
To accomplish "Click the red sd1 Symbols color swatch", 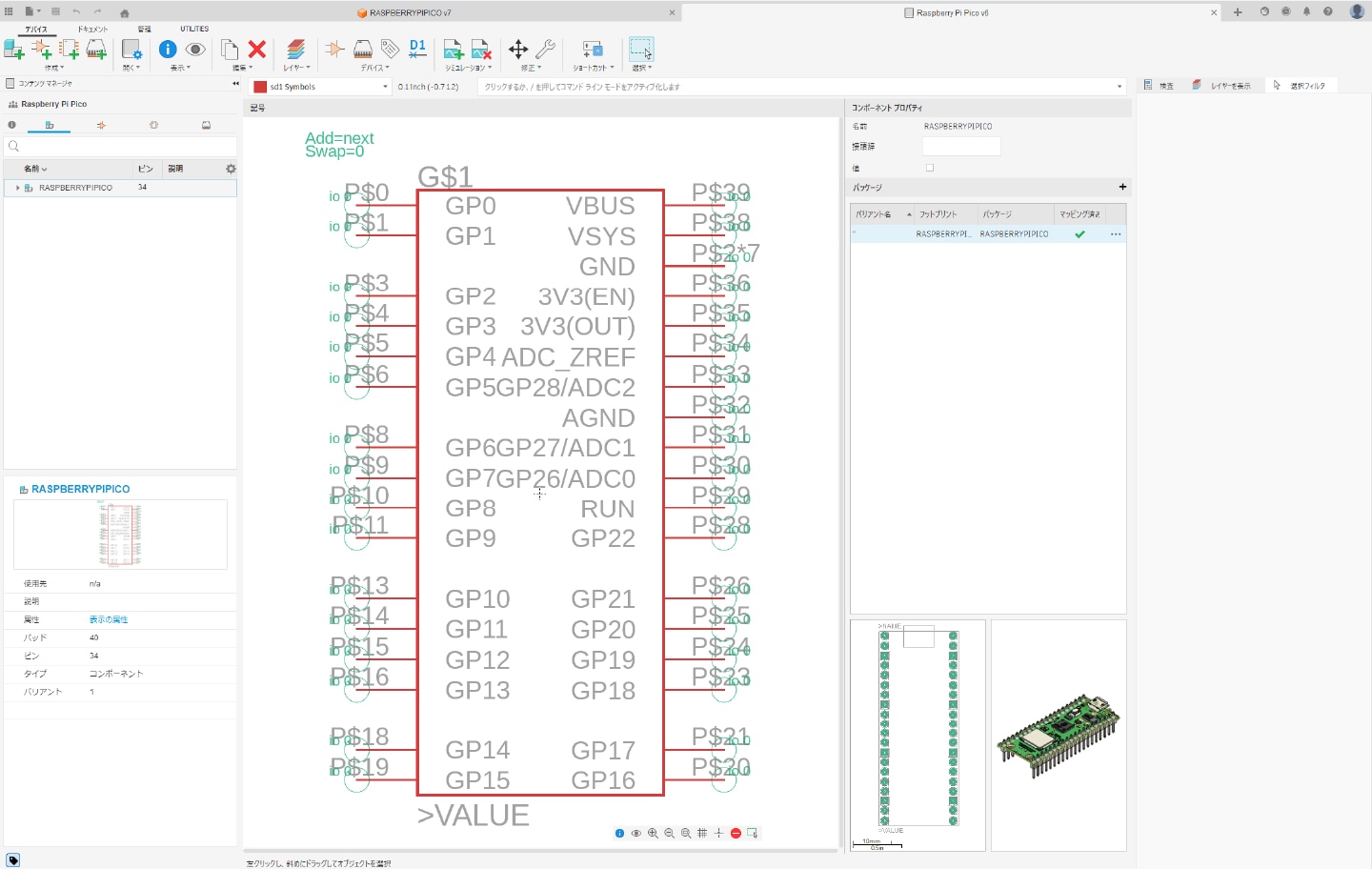I will click(260, 87).
